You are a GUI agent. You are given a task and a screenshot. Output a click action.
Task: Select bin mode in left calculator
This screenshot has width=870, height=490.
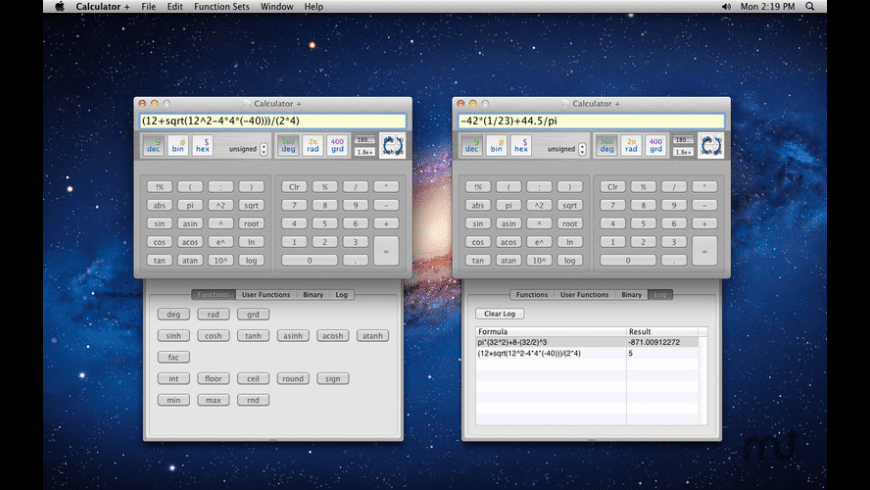(178, 145)
